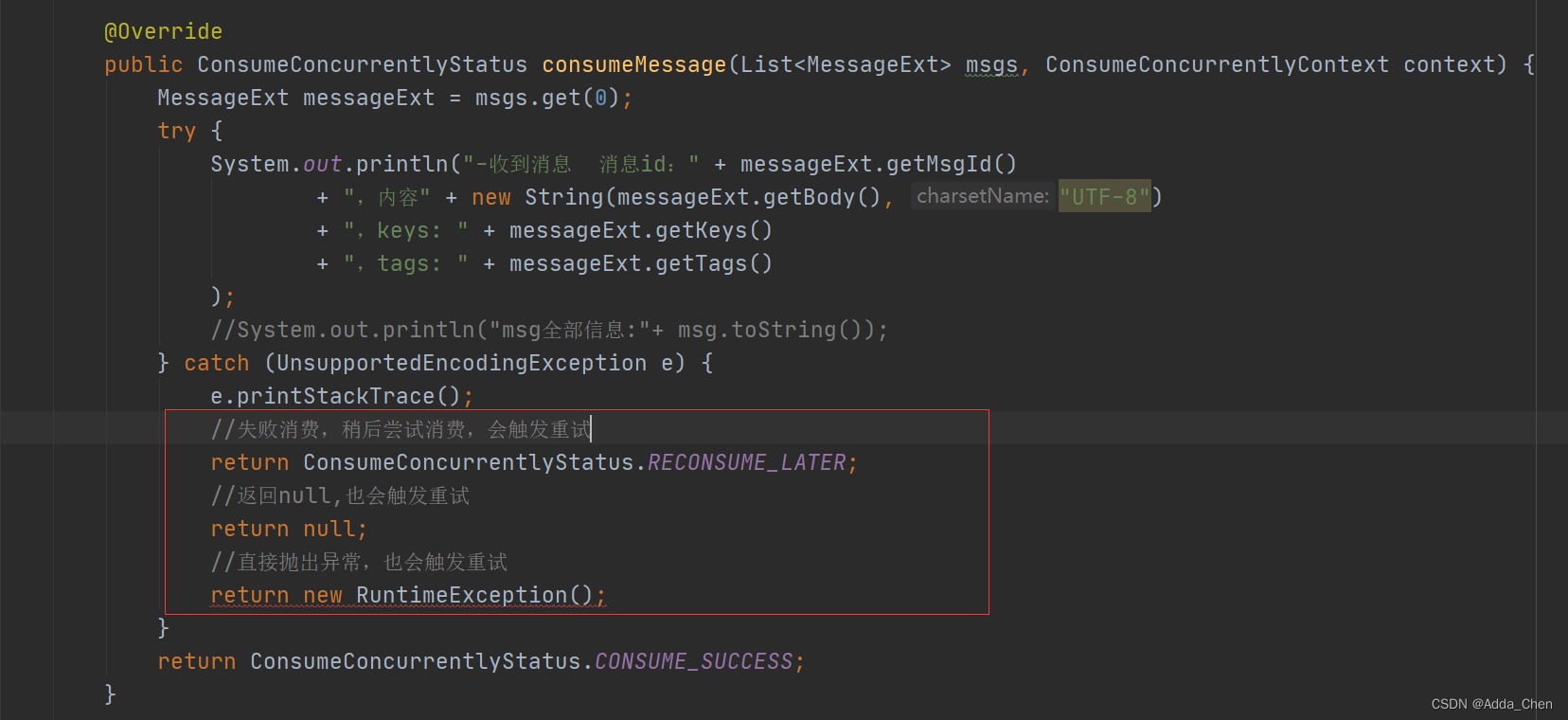Click the underlined msgs parameter
1568x720 pixels.
991,64
